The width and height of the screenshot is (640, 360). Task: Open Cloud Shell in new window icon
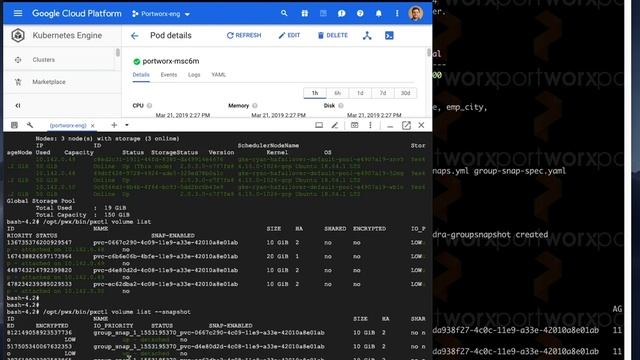(x=406, y=125)
